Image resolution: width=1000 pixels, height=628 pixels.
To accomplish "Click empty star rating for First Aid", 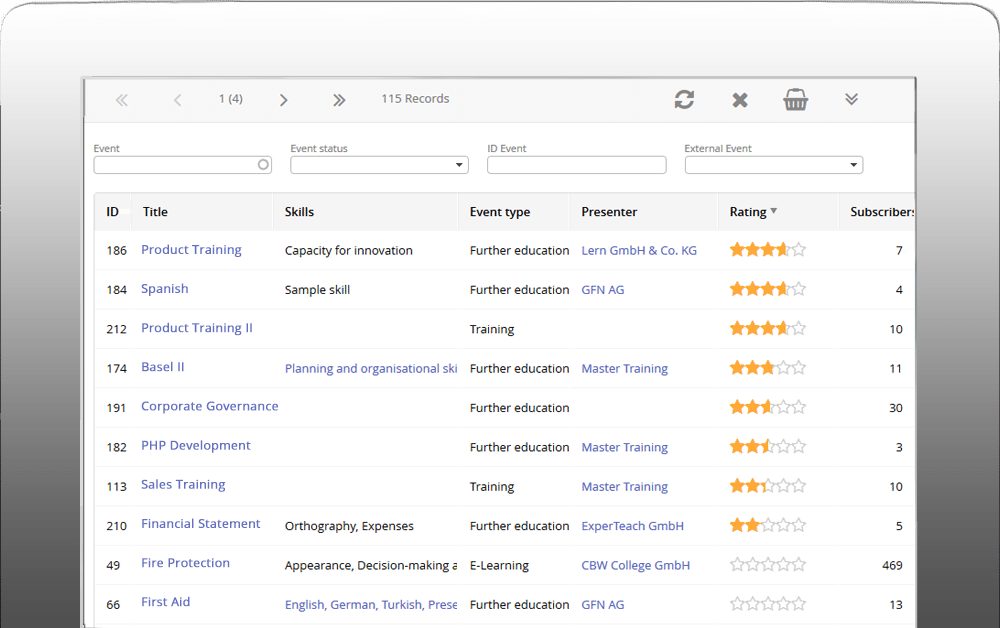I will click(768, 604).
